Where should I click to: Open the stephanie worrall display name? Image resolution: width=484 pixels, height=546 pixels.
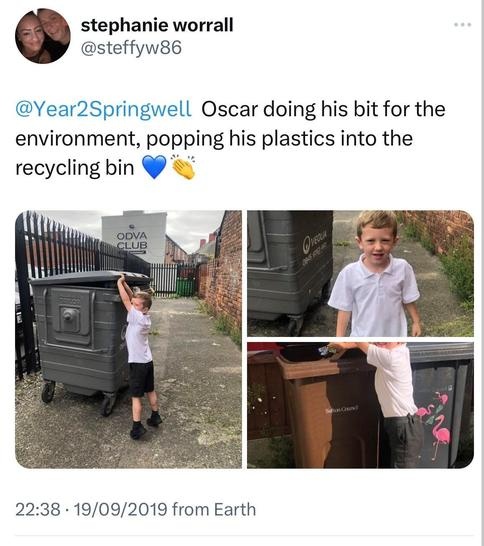[157, 25]
